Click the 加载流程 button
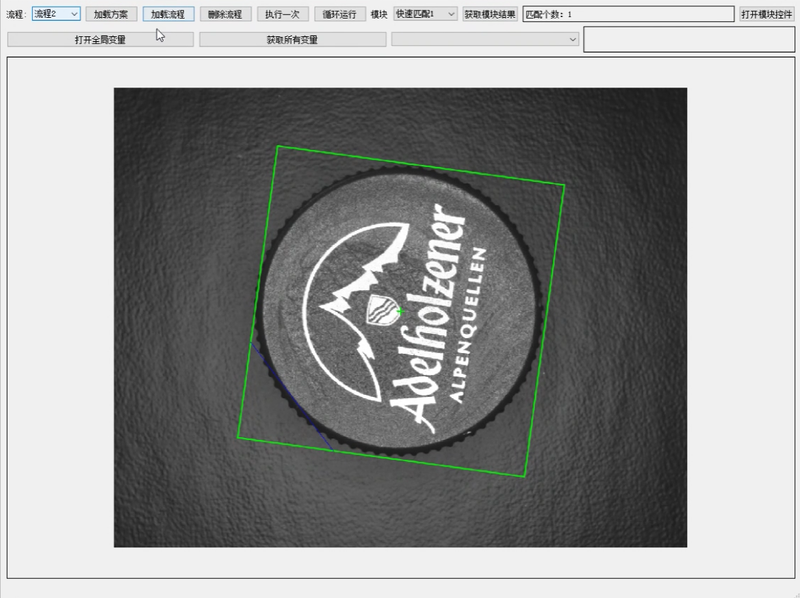Image resolution: width=800 pixels, height=598 pixels. coord(168,14)
